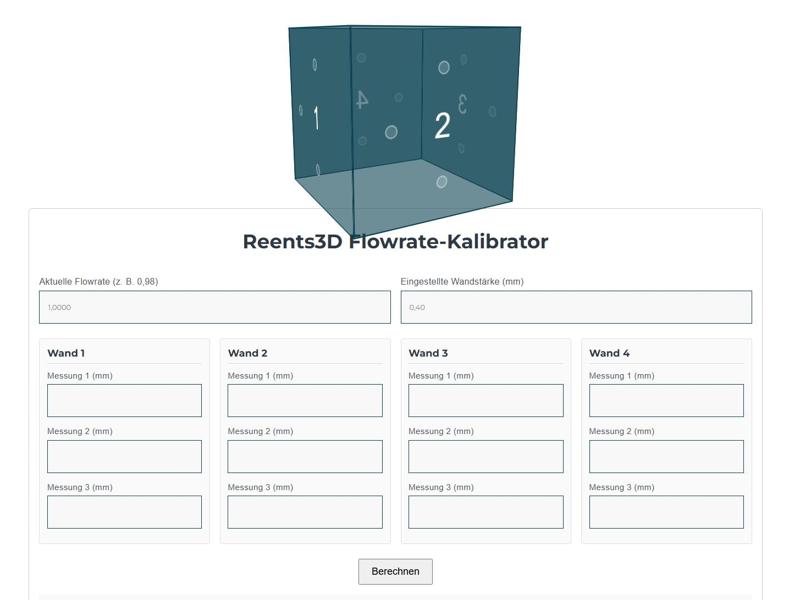The image size is (800, 600).
Task: Focus the Eingestellte Wandstärke input field
Action: point(576,307)
